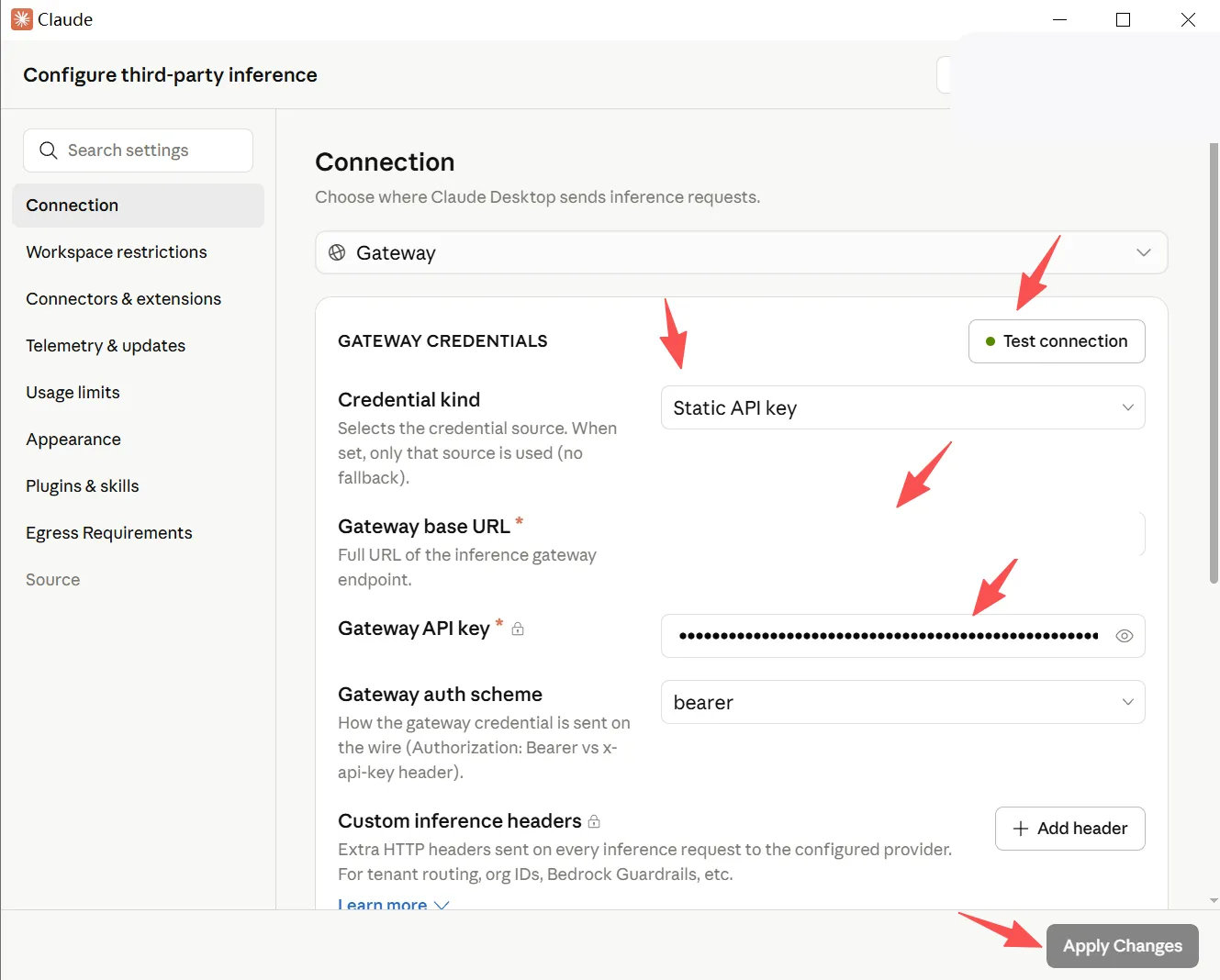Go to Plugins & skills

point(138,486)
